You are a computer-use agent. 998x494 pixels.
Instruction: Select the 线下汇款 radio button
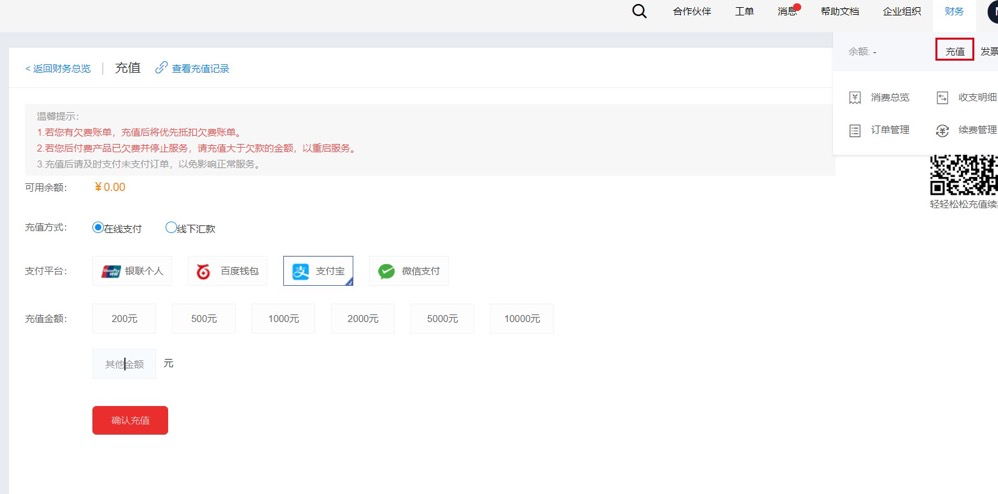pos(171,227)
